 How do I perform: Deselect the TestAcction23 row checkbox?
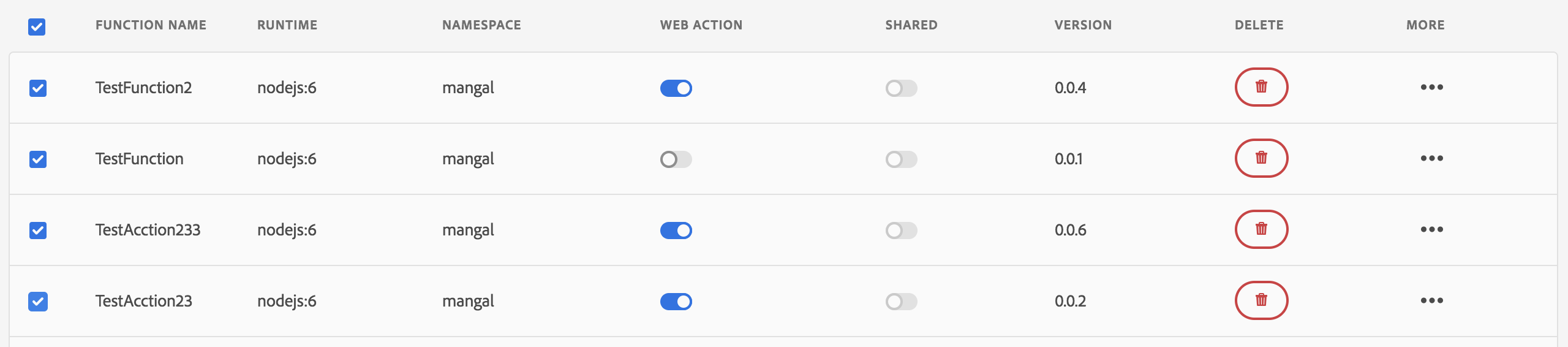coord(38,302)
